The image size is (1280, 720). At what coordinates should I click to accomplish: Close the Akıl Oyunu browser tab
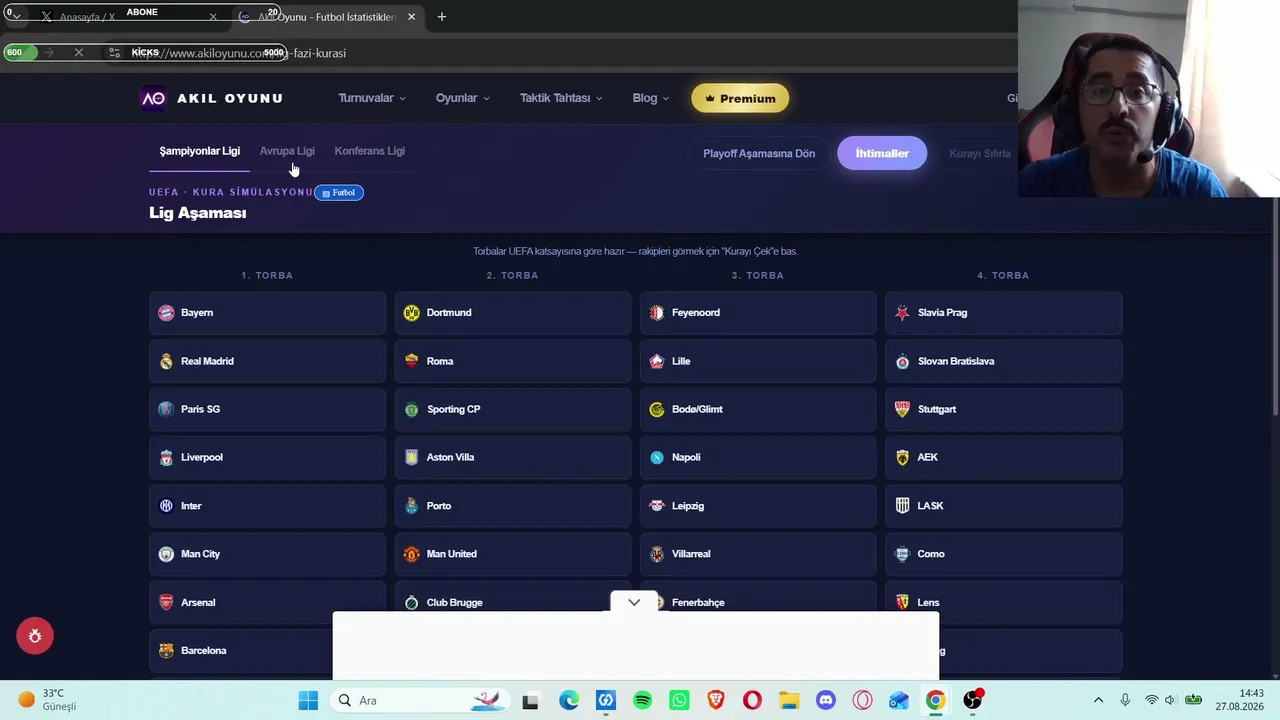[411, 17]
